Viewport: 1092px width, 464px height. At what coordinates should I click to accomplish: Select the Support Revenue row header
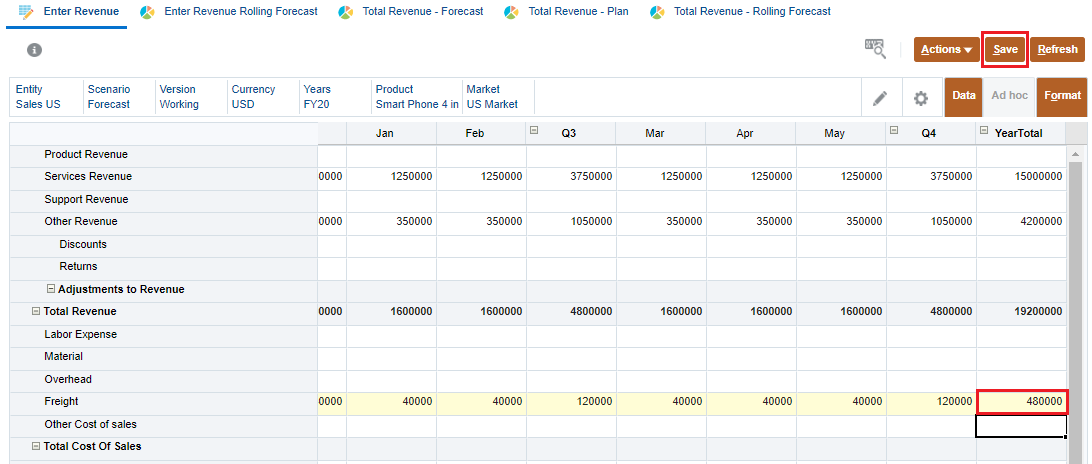(164, 200)
